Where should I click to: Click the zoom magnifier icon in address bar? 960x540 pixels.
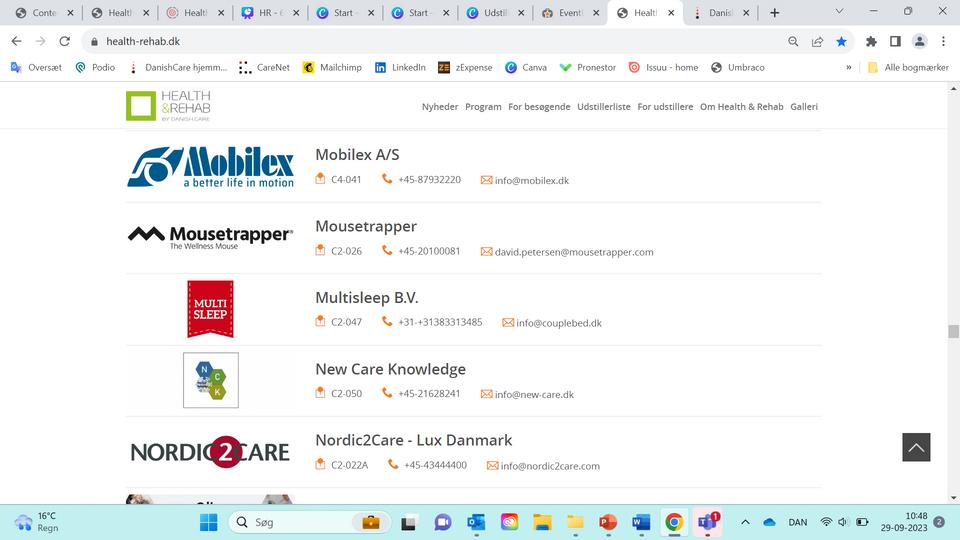click(793, 41)
